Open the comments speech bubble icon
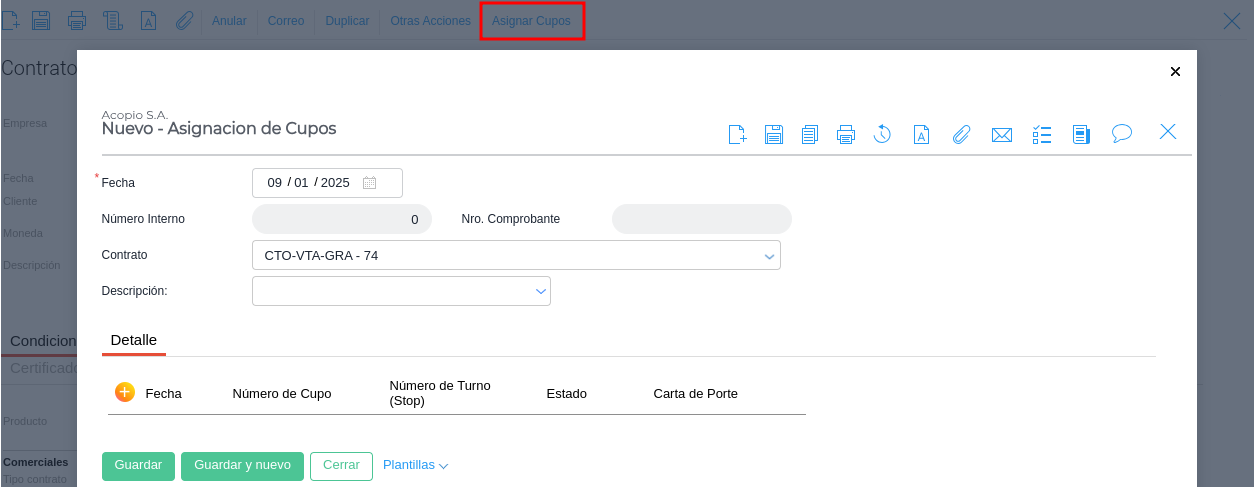This screenshot has height=487, width=1254. (x=1122, y=133)
